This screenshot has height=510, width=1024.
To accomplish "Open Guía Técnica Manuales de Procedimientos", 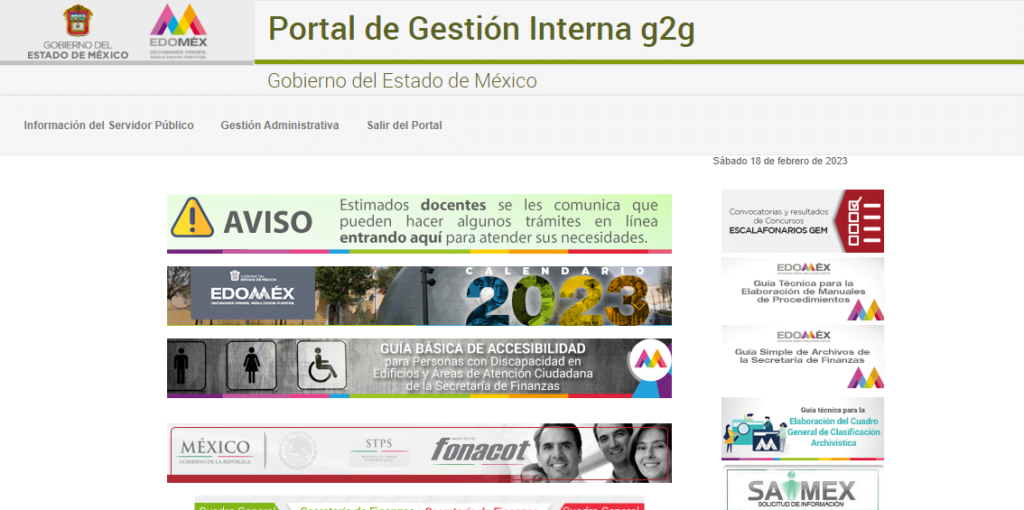I will click(x=802, y=289).
